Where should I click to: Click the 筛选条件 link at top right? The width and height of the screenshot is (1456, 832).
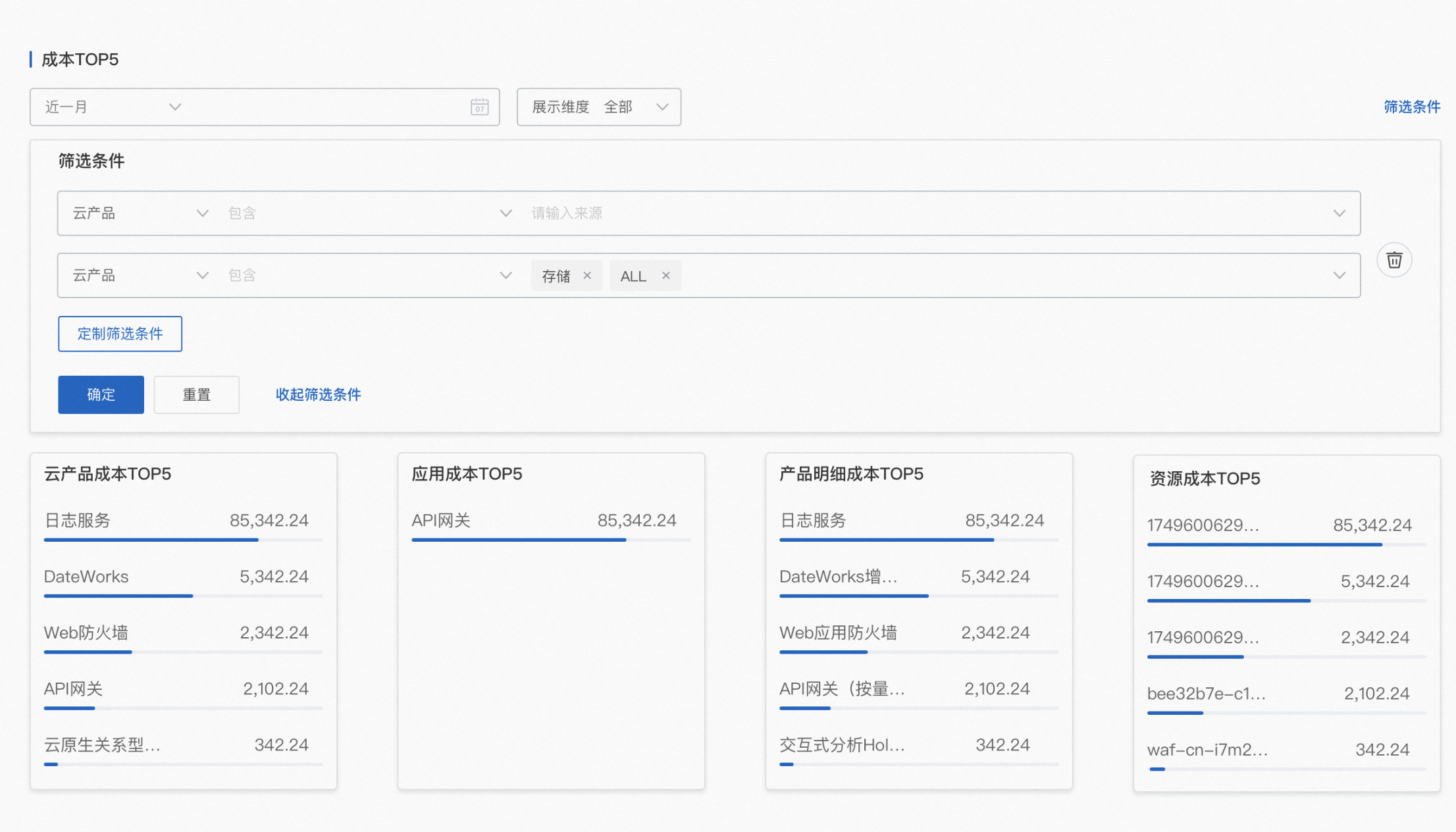pyautogui.click(x=1412, y=107)
